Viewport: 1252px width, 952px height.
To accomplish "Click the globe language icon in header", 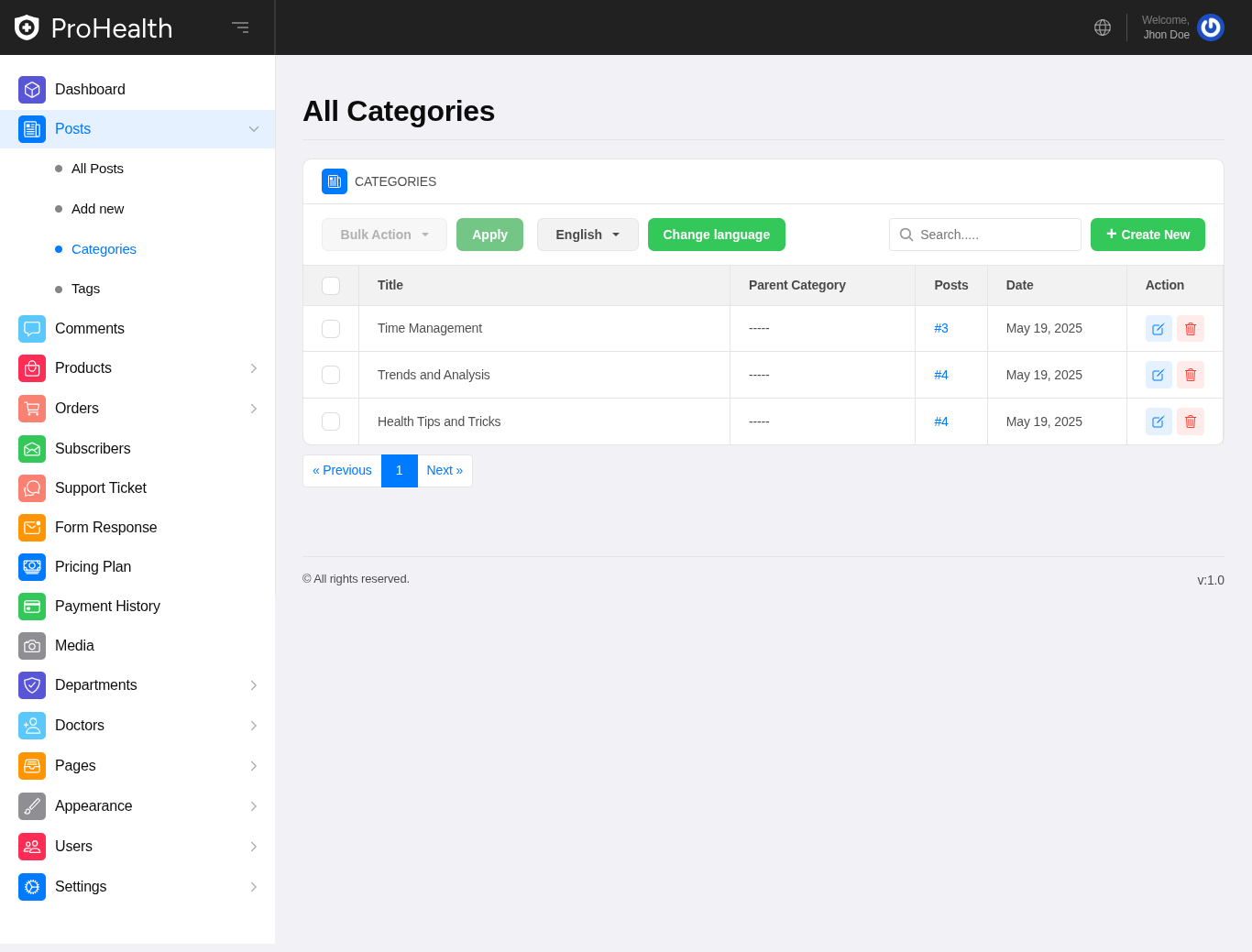I will click(1102, 27).
